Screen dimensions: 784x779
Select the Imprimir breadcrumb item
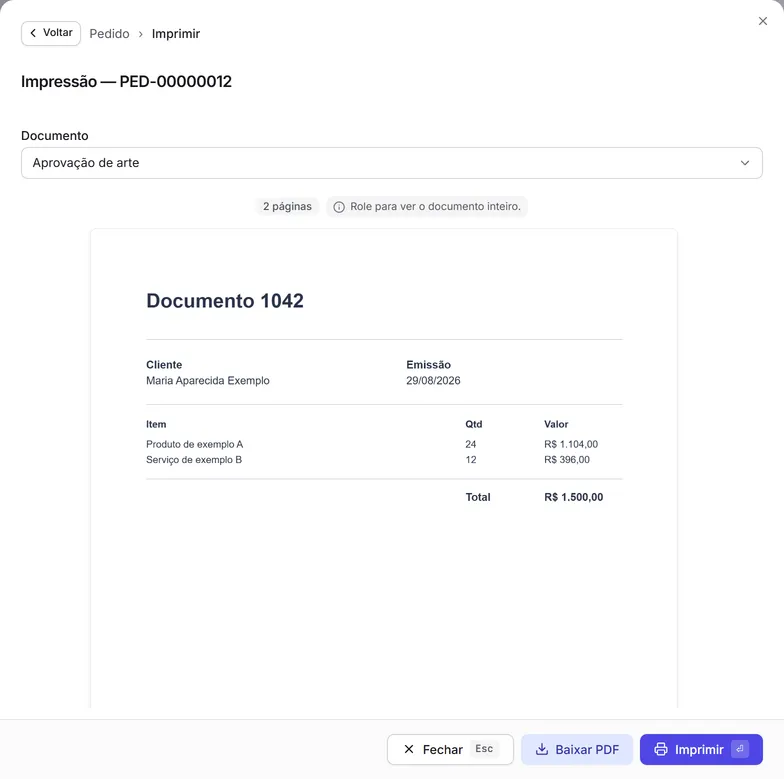click(x=176, y=34)
